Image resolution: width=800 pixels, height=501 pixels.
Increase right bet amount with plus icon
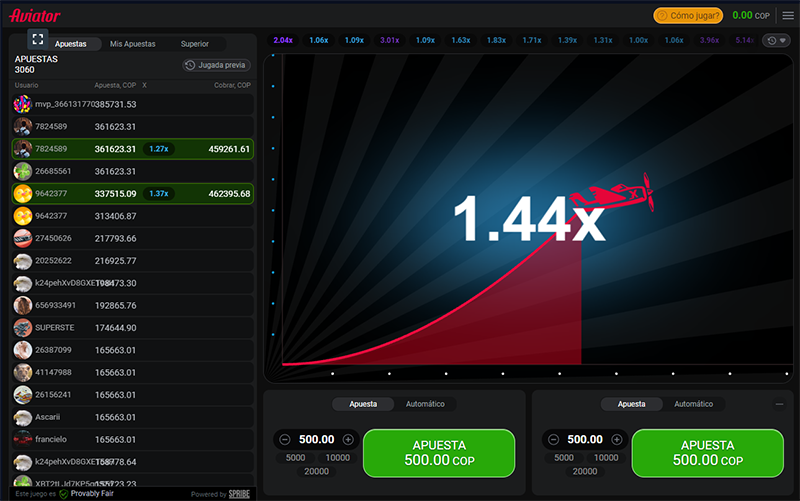[617, 439]
